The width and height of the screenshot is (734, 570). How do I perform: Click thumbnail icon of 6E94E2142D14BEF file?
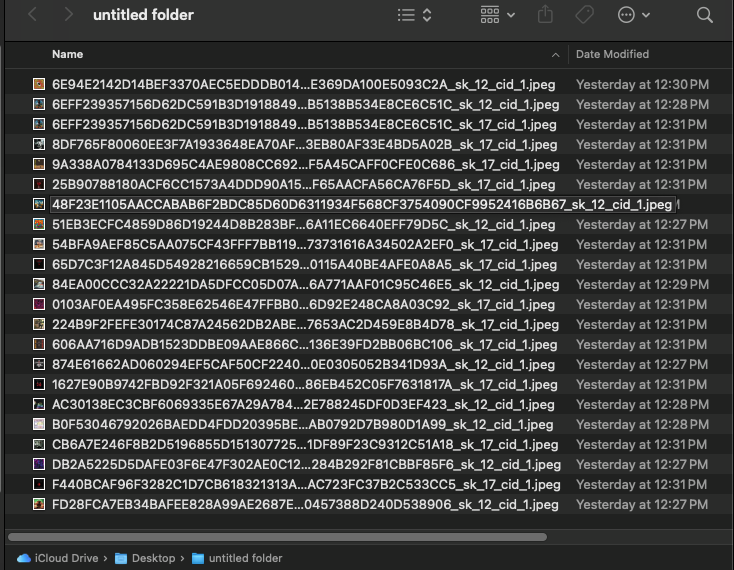point(39,84)
